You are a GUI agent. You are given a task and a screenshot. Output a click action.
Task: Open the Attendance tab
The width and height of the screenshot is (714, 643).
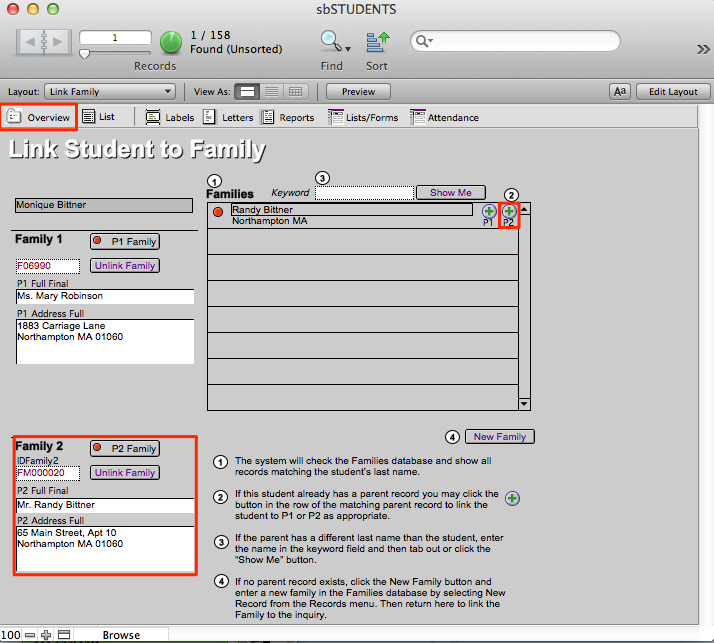point(444,117)
